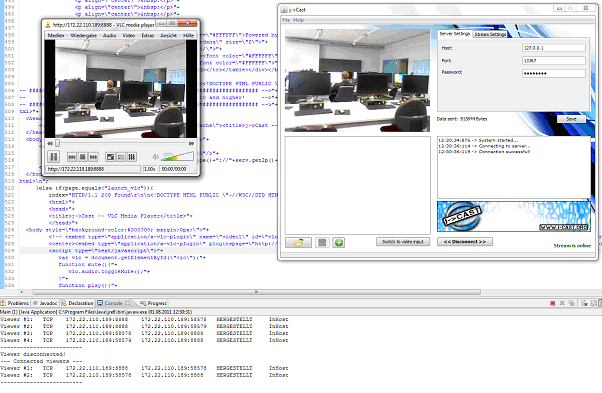The width and height of the screenshot is (602, 393).
Task: Open the Video menu in VLC
Action: [x=129, y=35]
